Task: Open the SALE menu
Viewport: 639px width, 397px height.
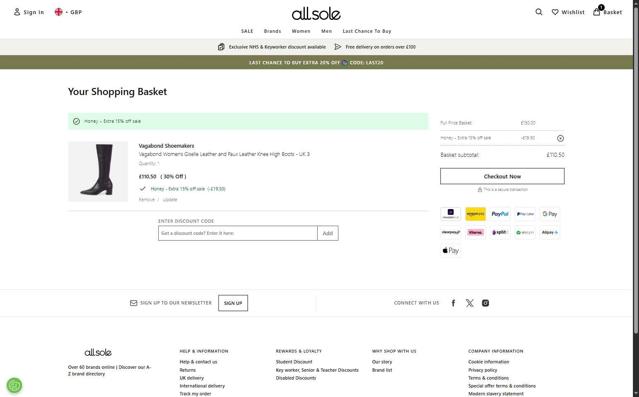Action: tap(247, 31)
